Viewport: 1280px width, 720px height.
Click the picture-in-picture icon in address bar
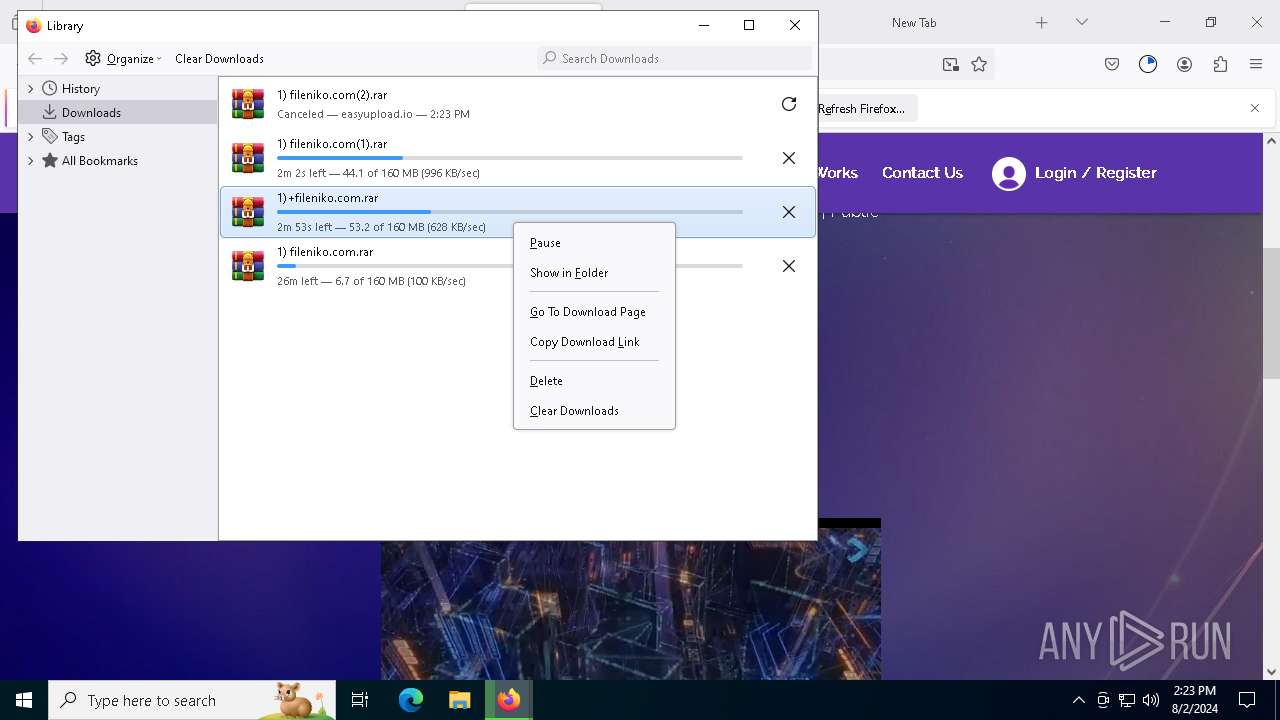pos(950,64)
